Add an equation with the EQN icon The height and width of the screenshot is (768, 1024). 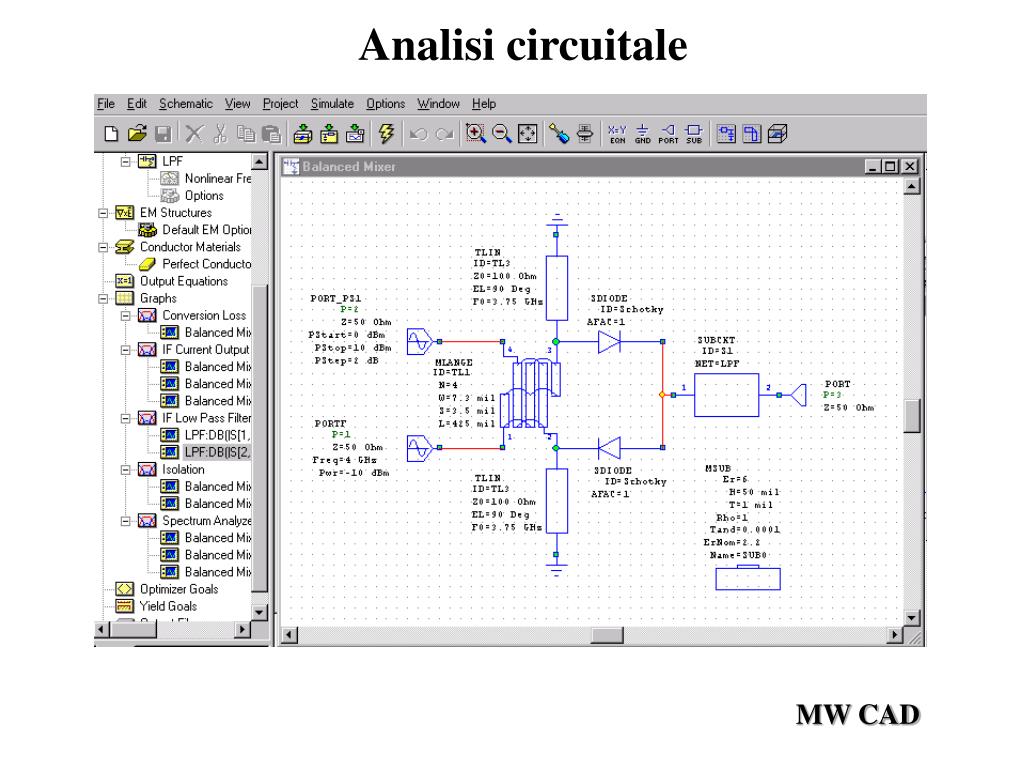pos(617,134)
